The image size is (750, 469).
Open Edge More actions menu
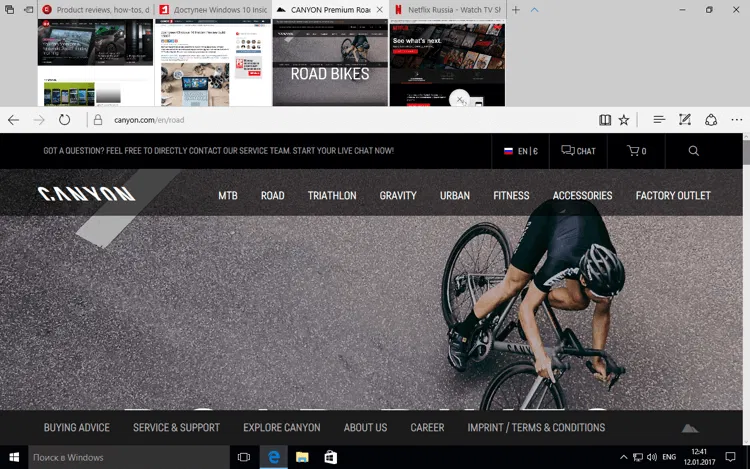point(737,120)
